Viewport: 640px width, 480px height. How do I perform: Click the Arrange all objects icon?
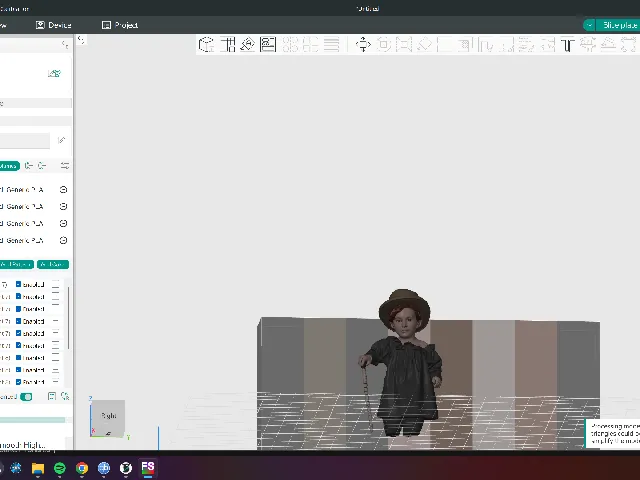(268, 44)
